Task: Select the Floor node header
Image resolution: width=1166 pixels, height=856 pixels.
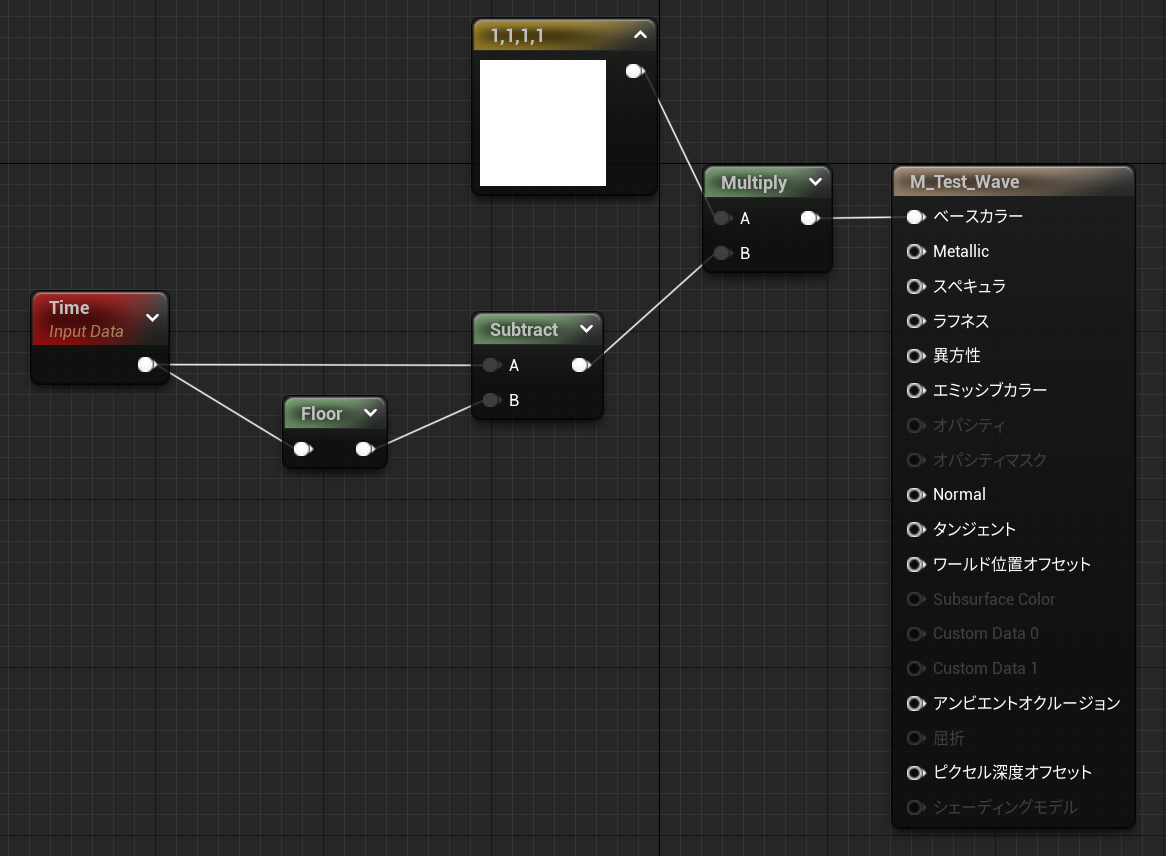Action: [x=335, y=413]
